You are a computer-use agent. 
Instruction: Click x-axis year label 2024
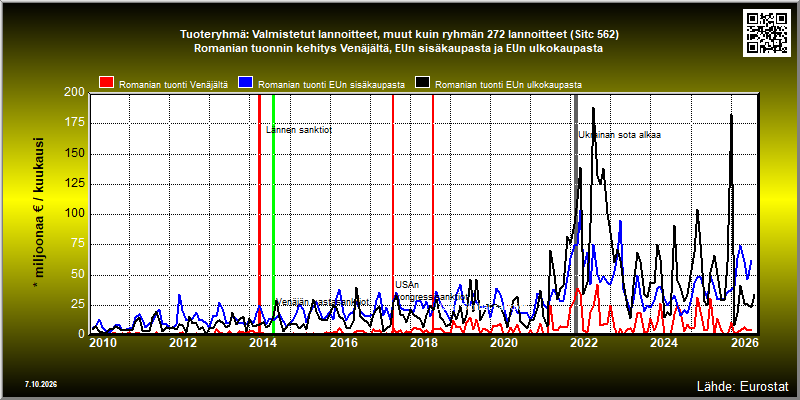(664, 343)
